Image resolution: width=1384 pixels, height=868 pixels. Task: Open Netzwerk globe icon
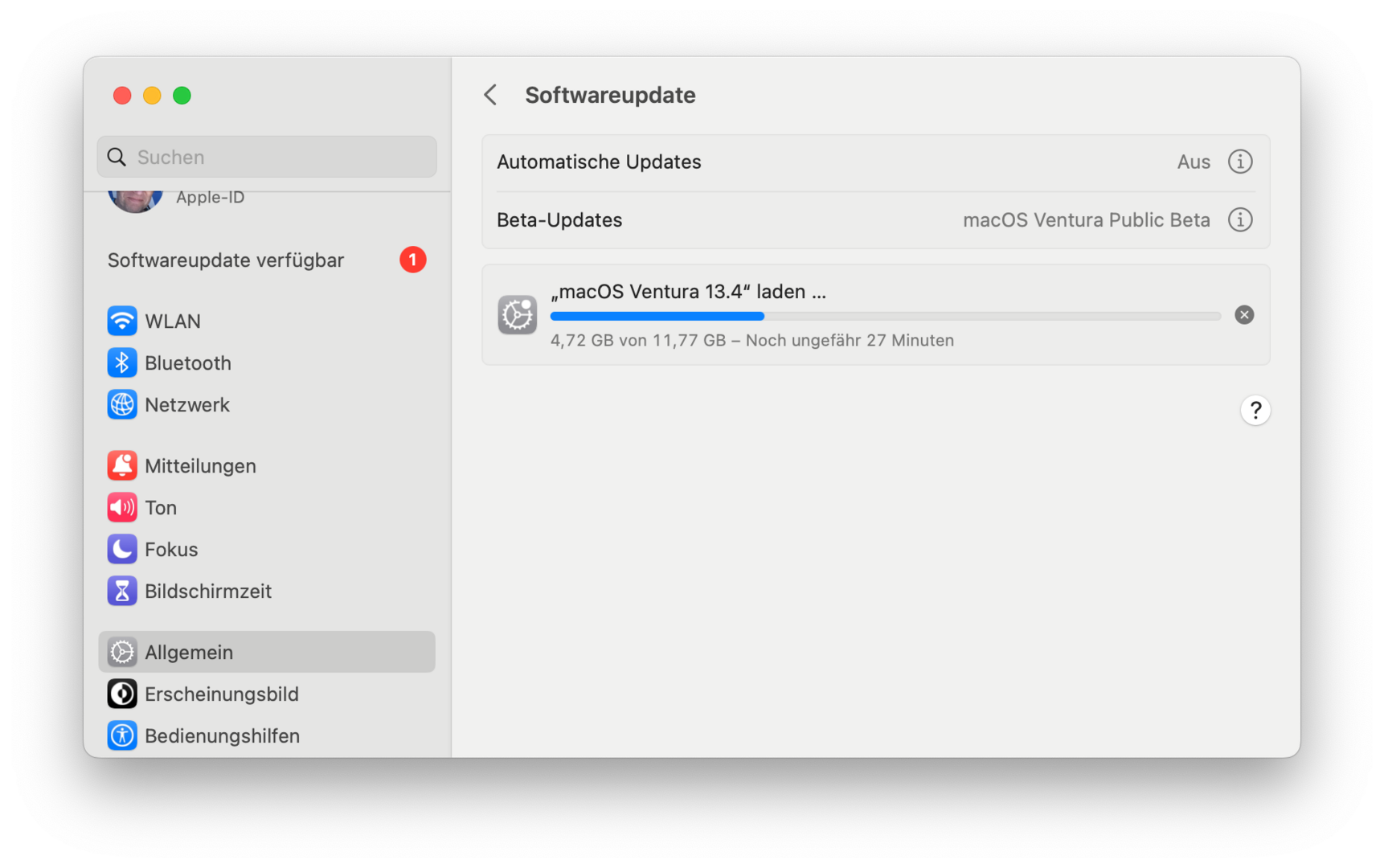pyautogui.click(x=122, y=404)
